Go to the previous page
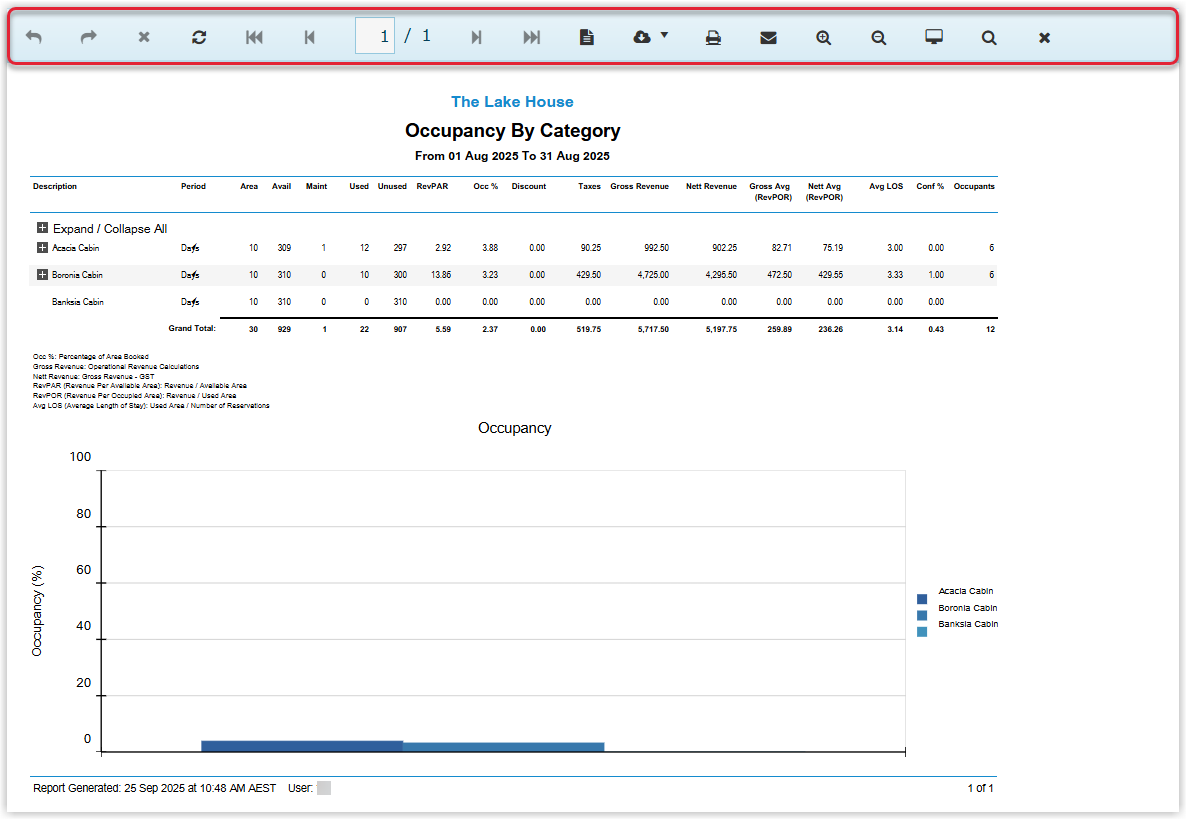This screenshot has width=1187, height=820. (310, 37)
